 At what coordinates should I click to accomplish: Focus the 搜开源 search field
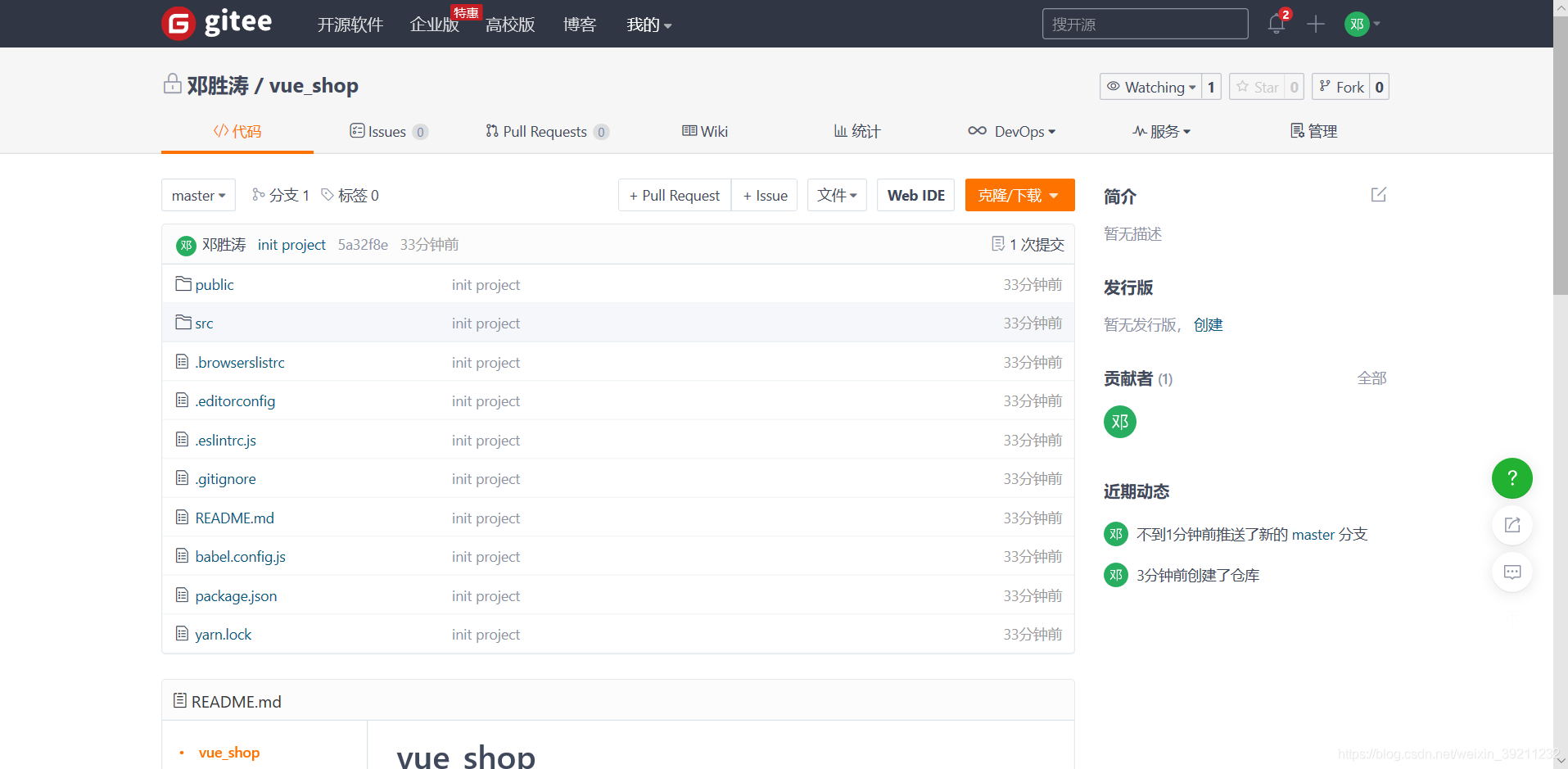coord(1145,24)
